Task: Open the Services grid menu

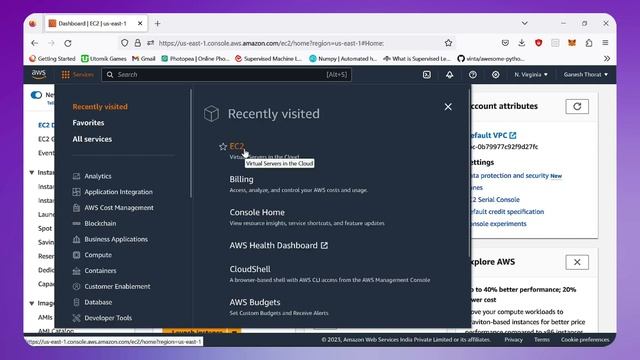Action: point(77,75)
